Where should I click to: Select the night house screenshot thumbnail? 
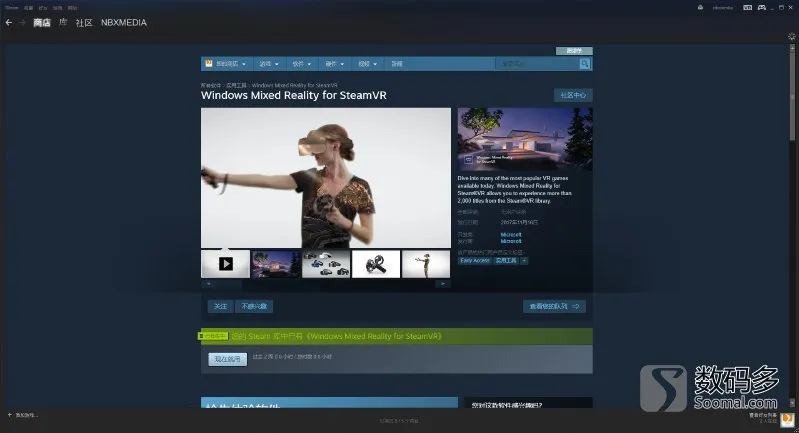[276, 264]
